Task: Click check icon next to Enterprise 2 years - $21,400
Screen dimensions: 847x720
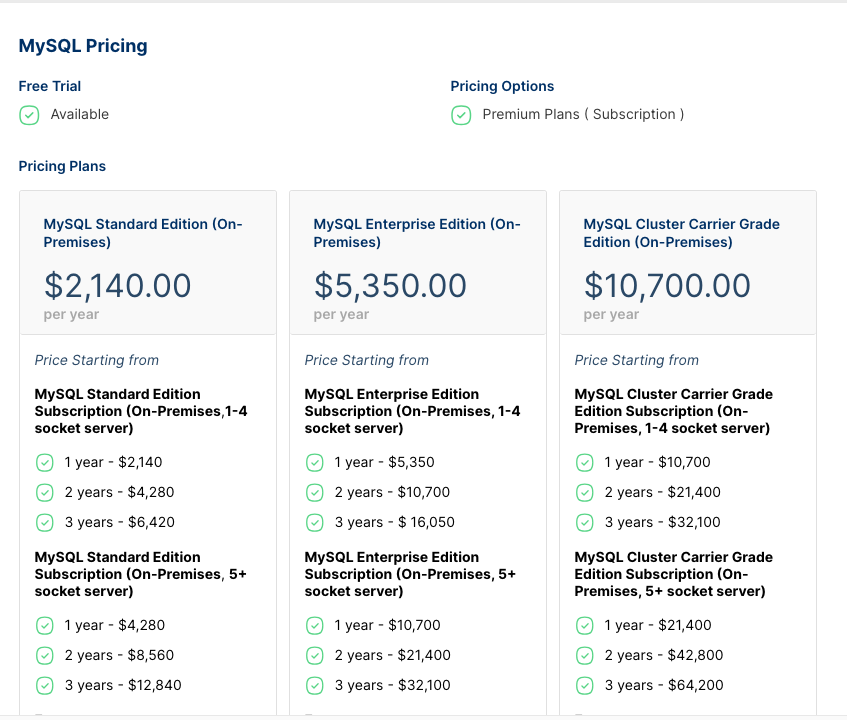Action: 314,656
